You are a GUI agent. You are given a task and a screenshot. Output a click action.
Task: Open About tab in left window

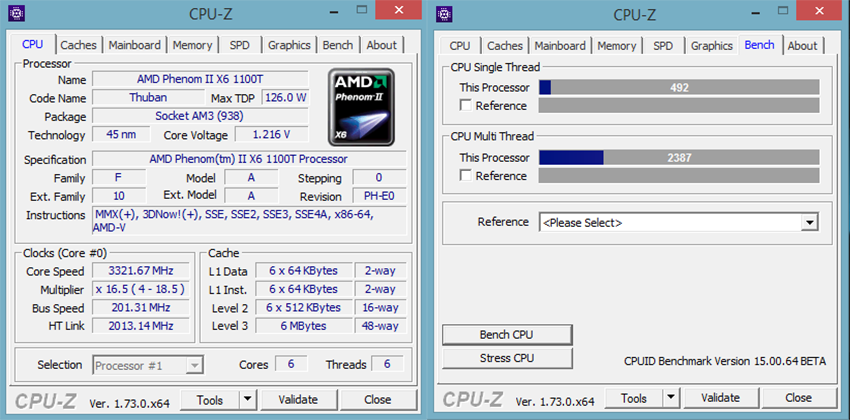click(x=382, y=45)
